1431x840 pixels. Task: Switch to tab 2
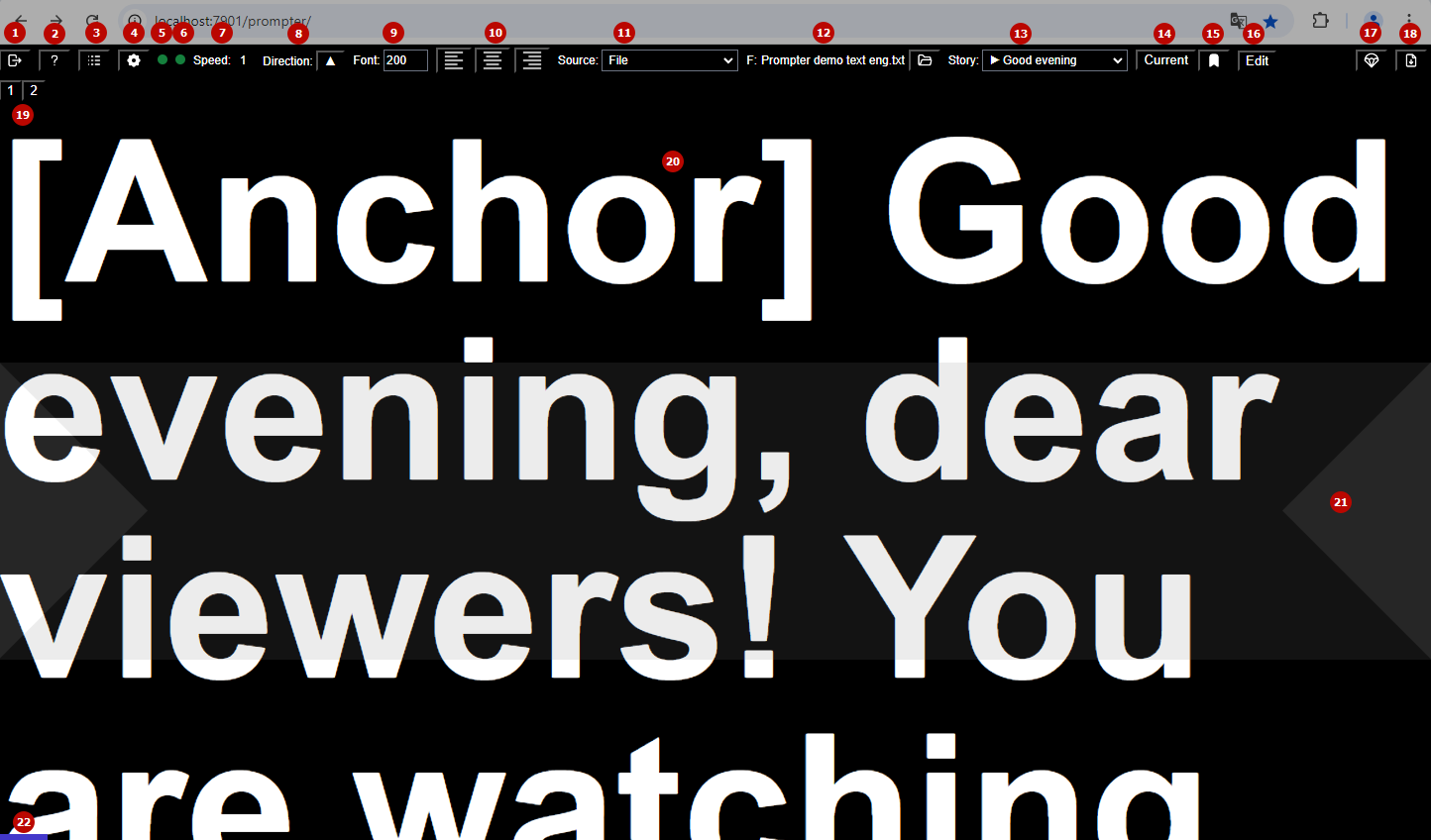coord(34,90)
